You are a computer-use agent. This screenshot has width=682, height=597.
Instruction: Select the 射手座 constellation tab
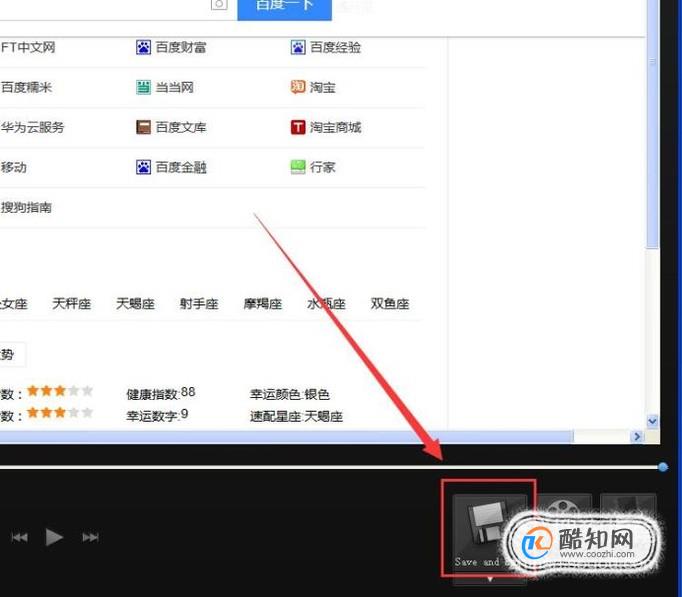click(x=199, y=304)
